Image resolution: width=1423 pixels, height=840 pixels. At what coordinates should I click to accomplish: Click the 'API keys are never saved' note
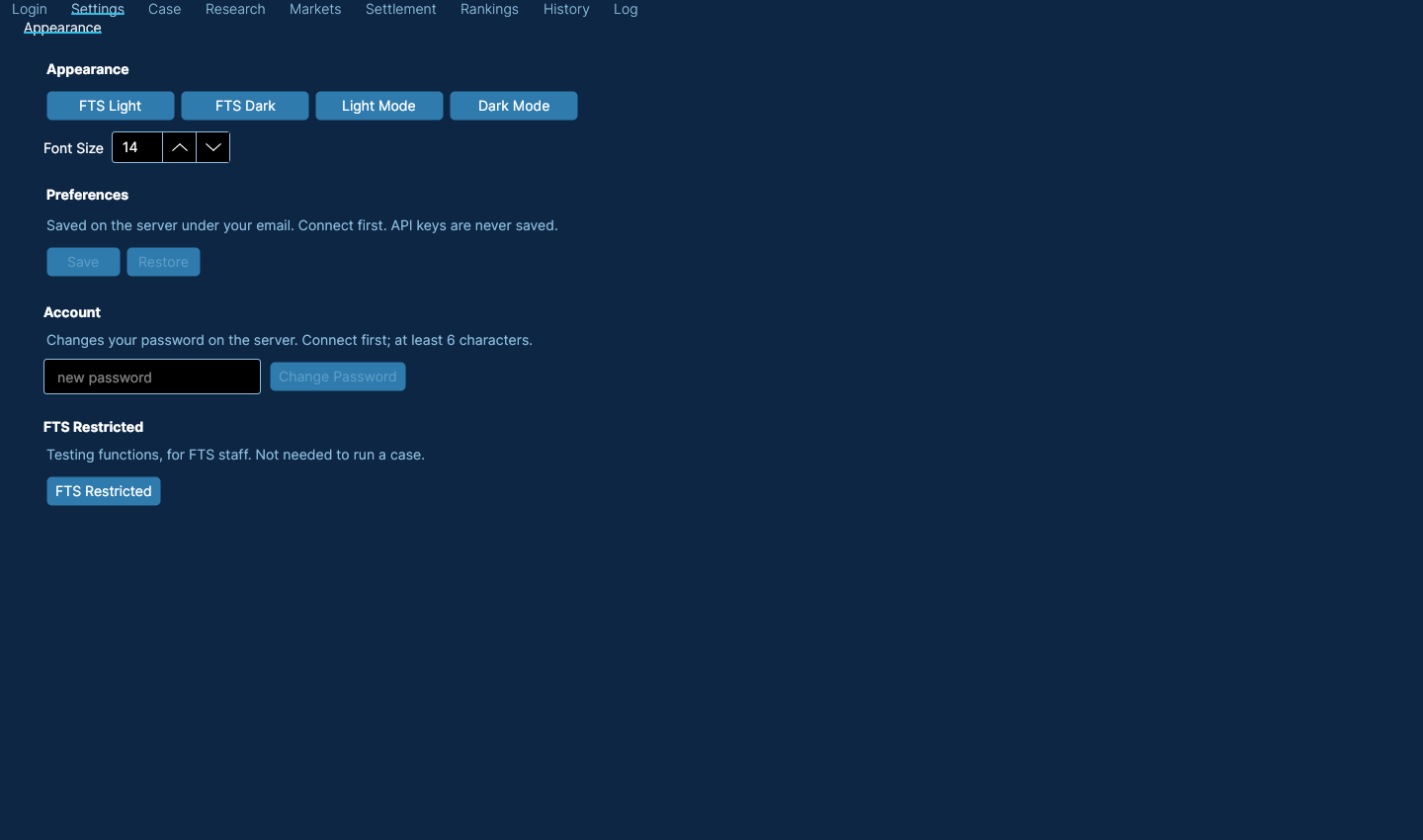point(474,225)
